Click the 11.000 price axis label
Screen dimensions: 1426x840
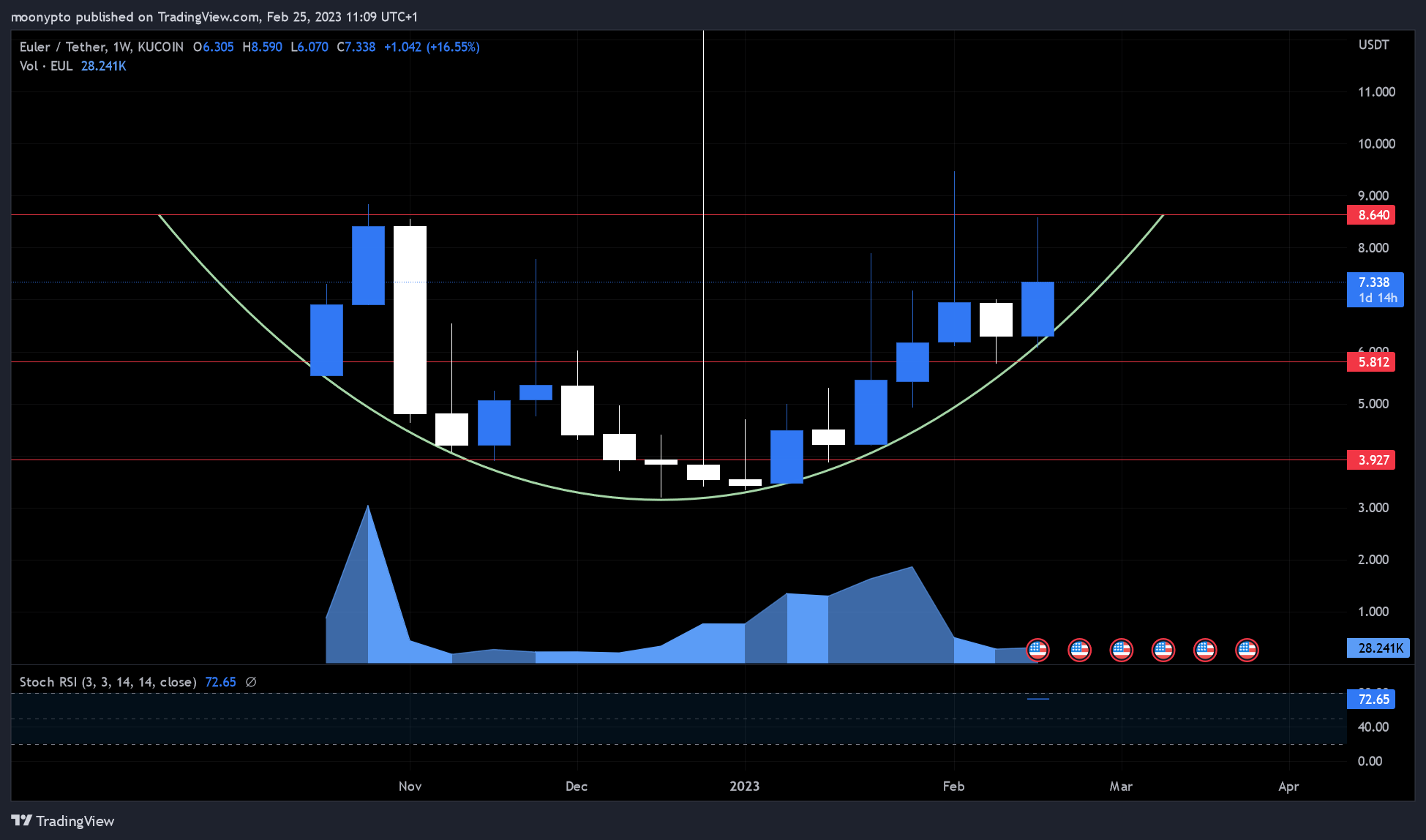(x=1376, y=92)
